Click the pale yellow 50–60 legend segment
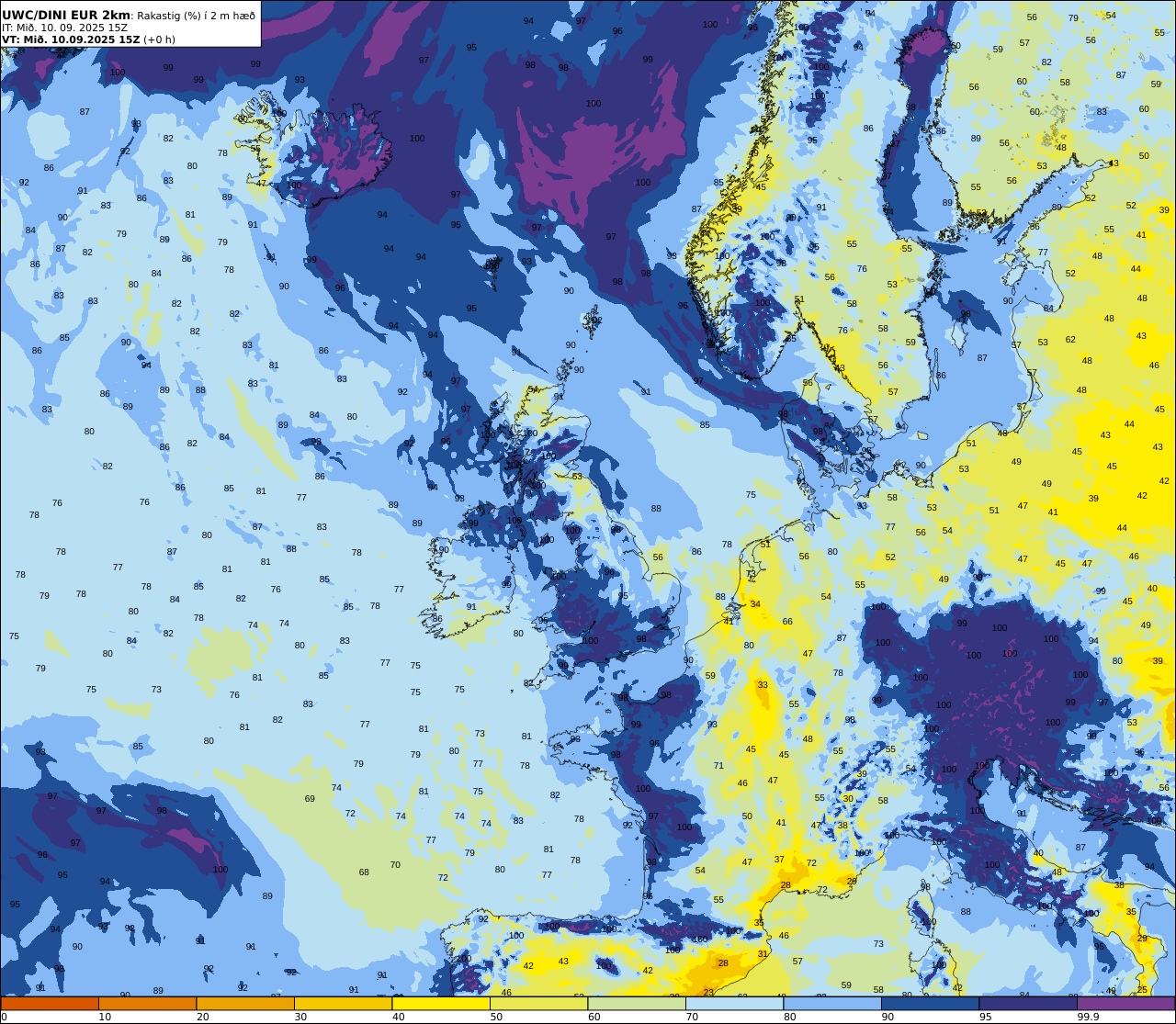This screenshot has width=1176, height=1024. click(539, 1004)
